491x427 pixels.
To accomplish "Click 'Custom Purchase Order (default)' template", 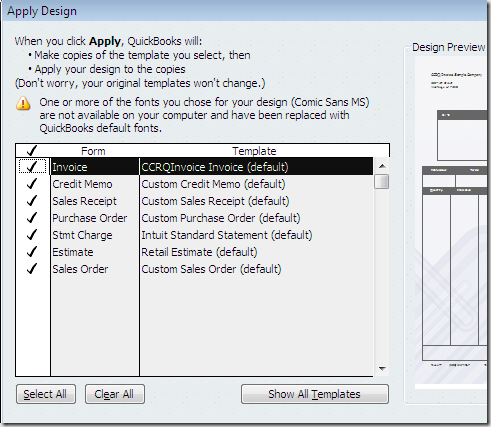I will point(256,218).
